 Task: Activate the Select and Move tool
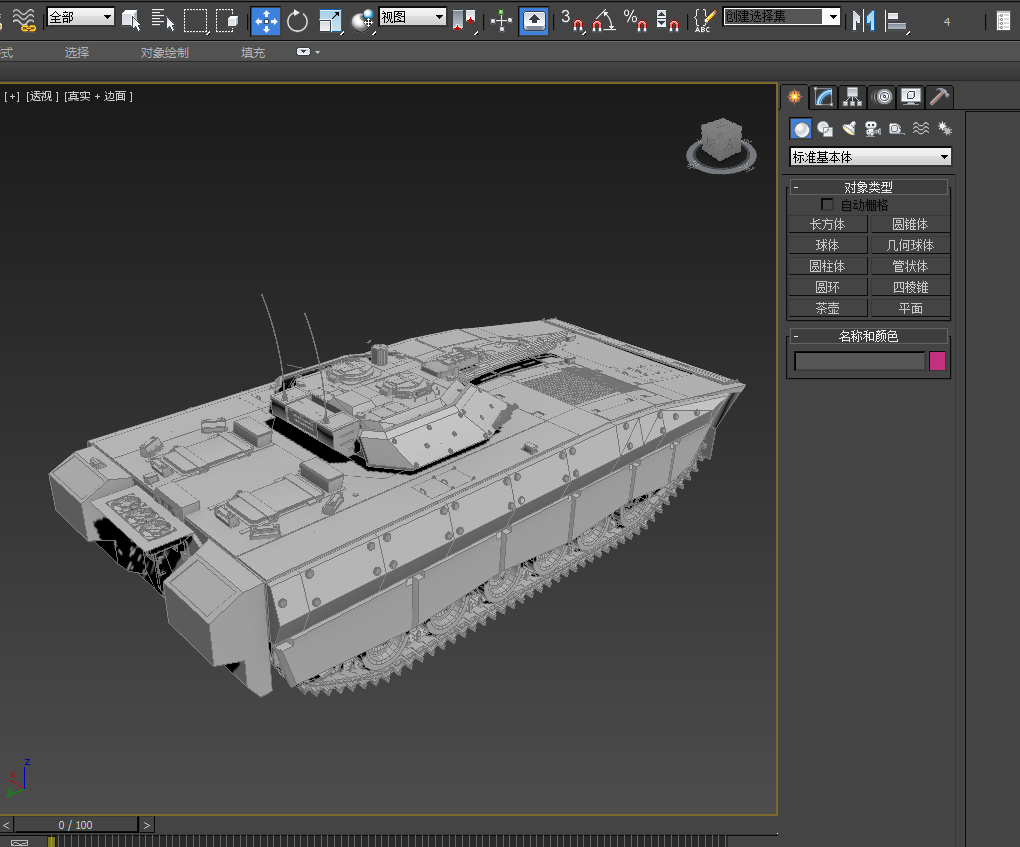(x=265, y=19)
